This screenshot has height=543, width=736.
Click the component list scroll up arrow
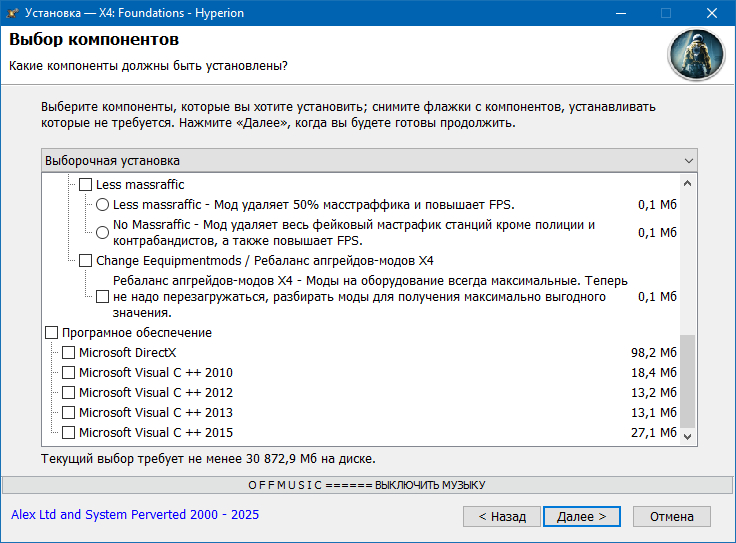(688, 184)
